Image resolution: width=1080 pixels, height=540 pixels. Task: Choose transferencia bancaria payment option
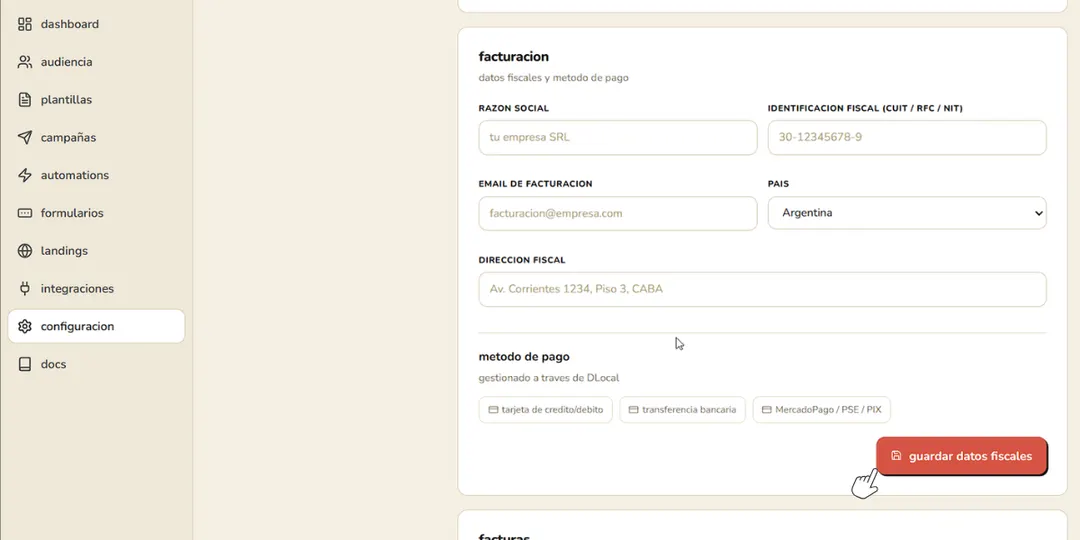point(683,410)
